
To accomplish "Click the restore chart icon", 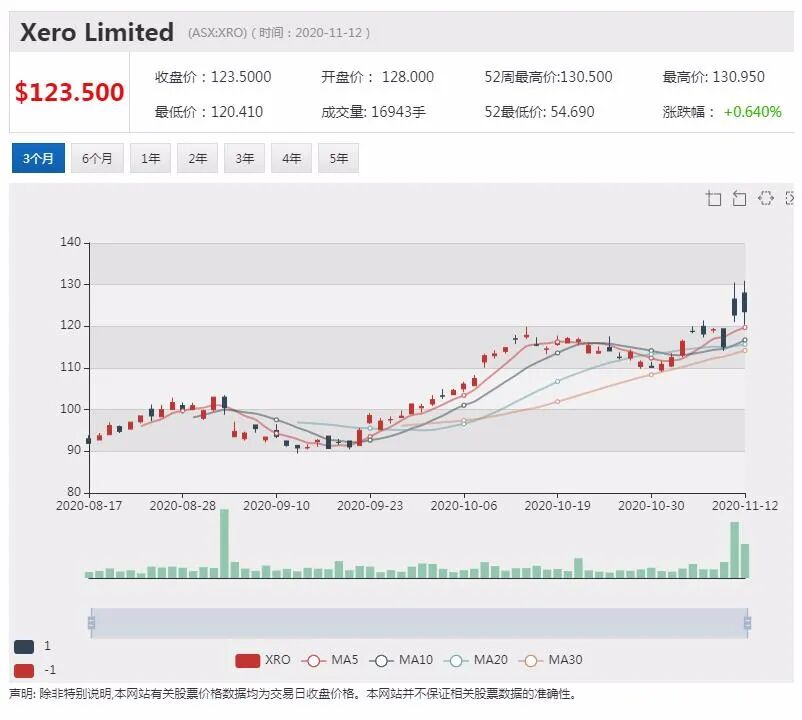I will point(766,198).
